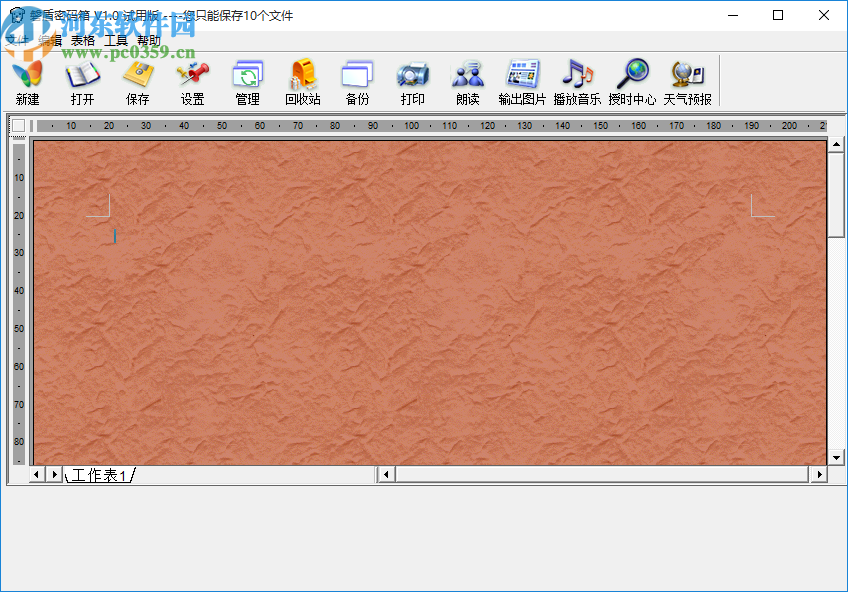Open the 回收站 recycle bin icon
This screenshot has width=848, height=592.
click(303, 82)
